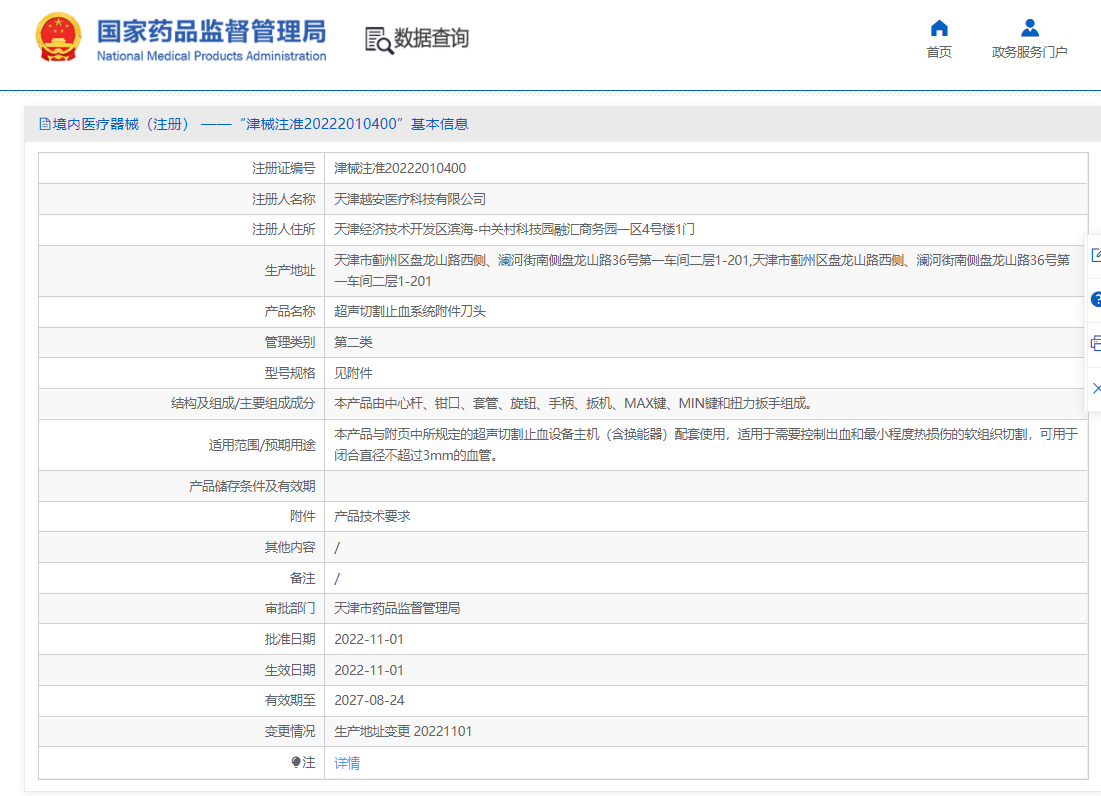
Task: Open the 详情 details link
Action: (x=347, y=763)
